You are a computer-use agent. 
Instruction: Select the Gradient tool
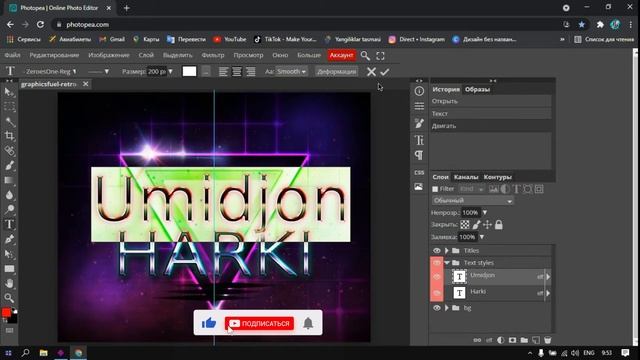(x=9, y=180)
